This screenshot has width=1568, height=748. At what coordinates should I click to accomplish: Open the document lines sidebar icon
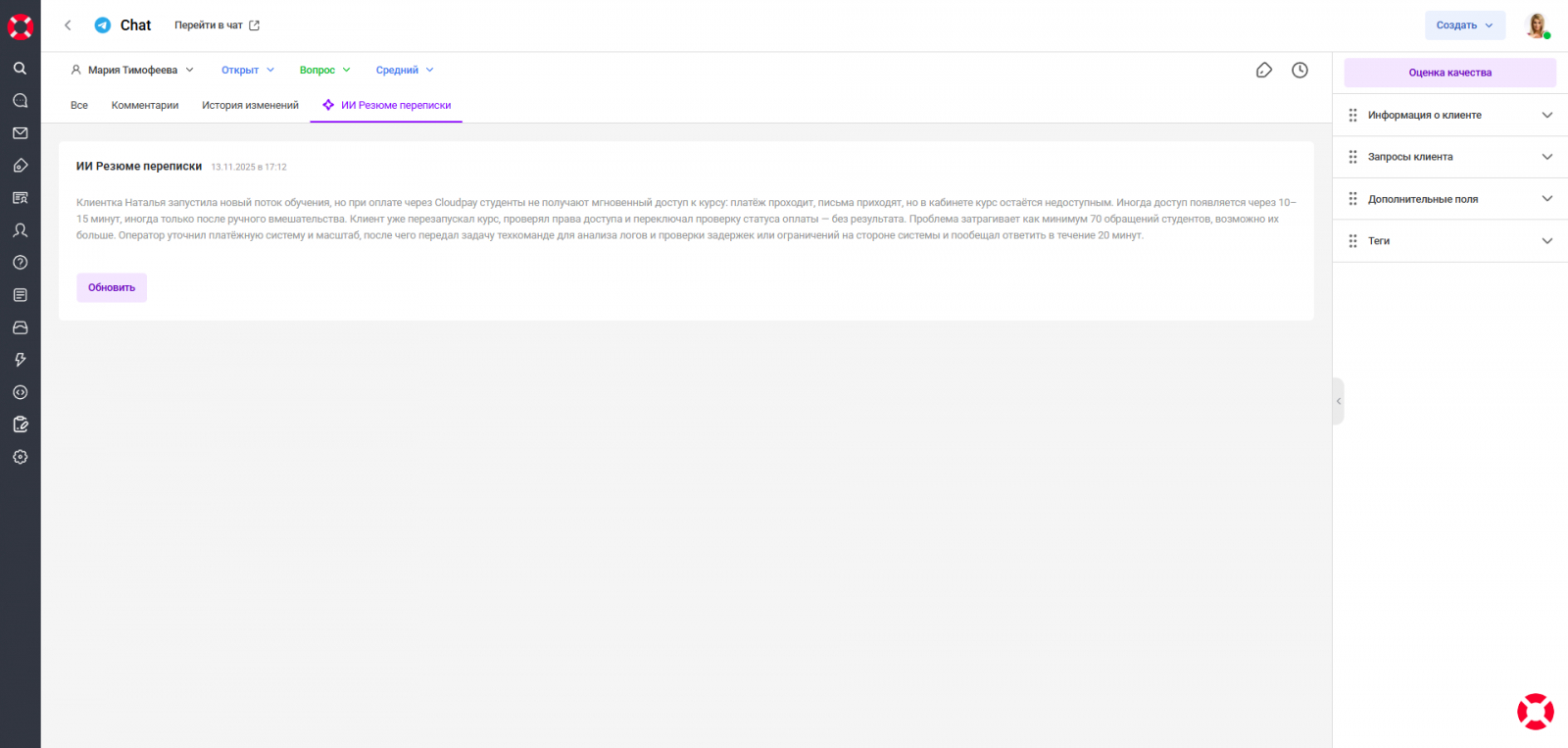20,295
